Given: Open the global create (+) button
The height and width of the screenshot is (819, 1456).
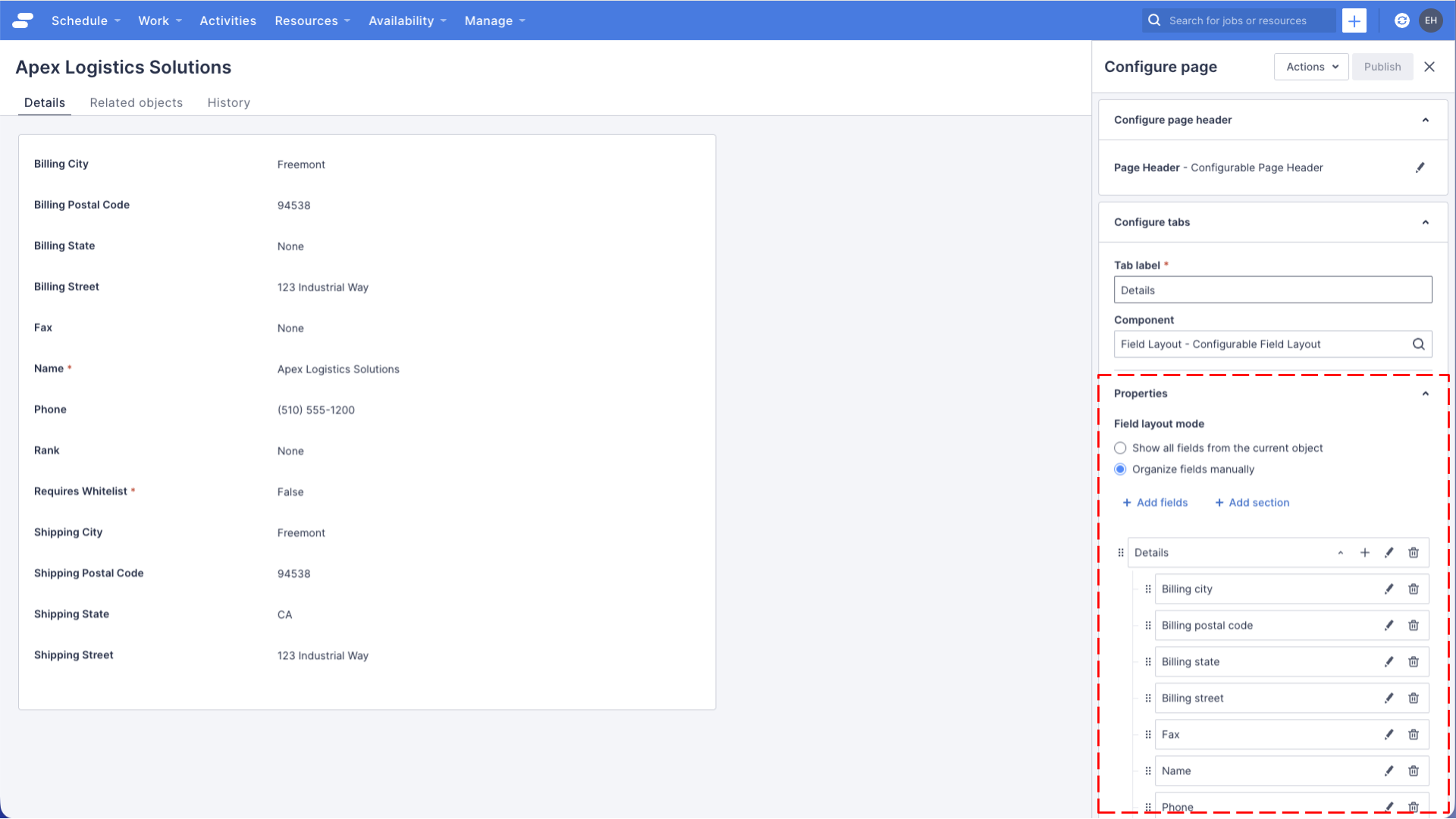Looking at the screenshot, I should click(x=1354, y=20).
